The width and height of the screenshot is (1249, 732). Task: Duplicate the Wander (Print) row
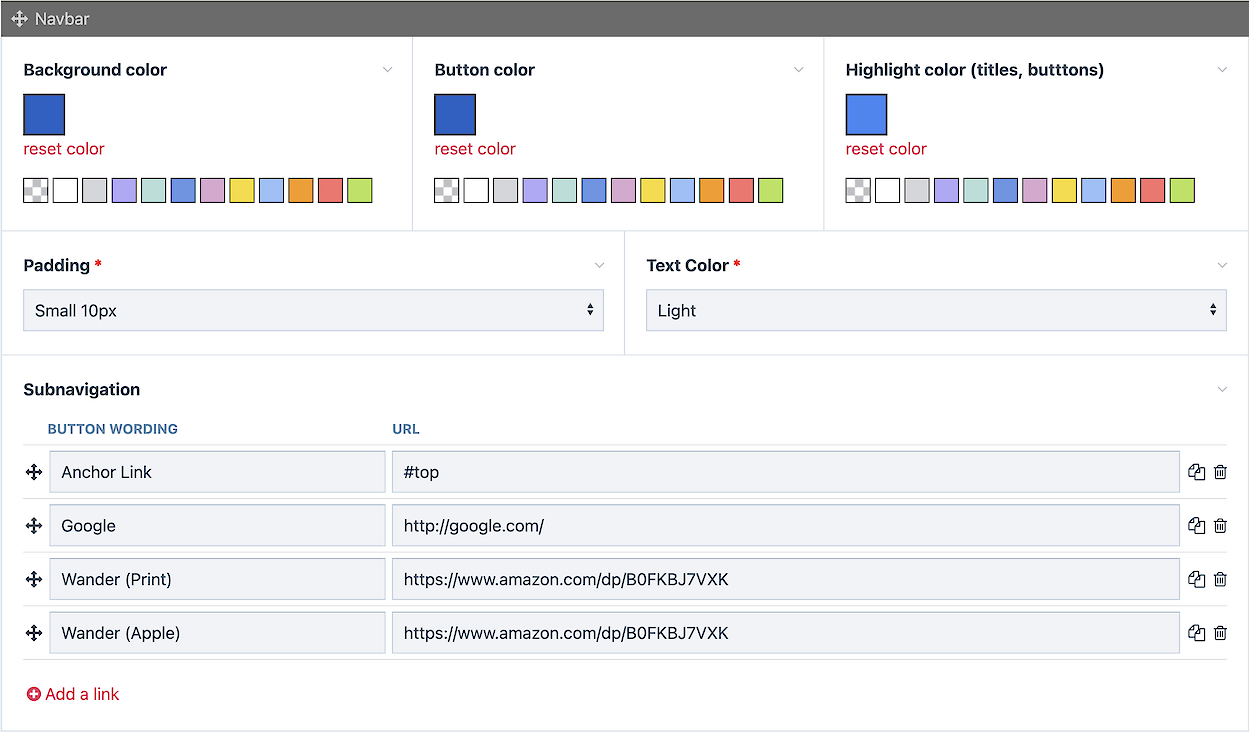(1196, 579)
